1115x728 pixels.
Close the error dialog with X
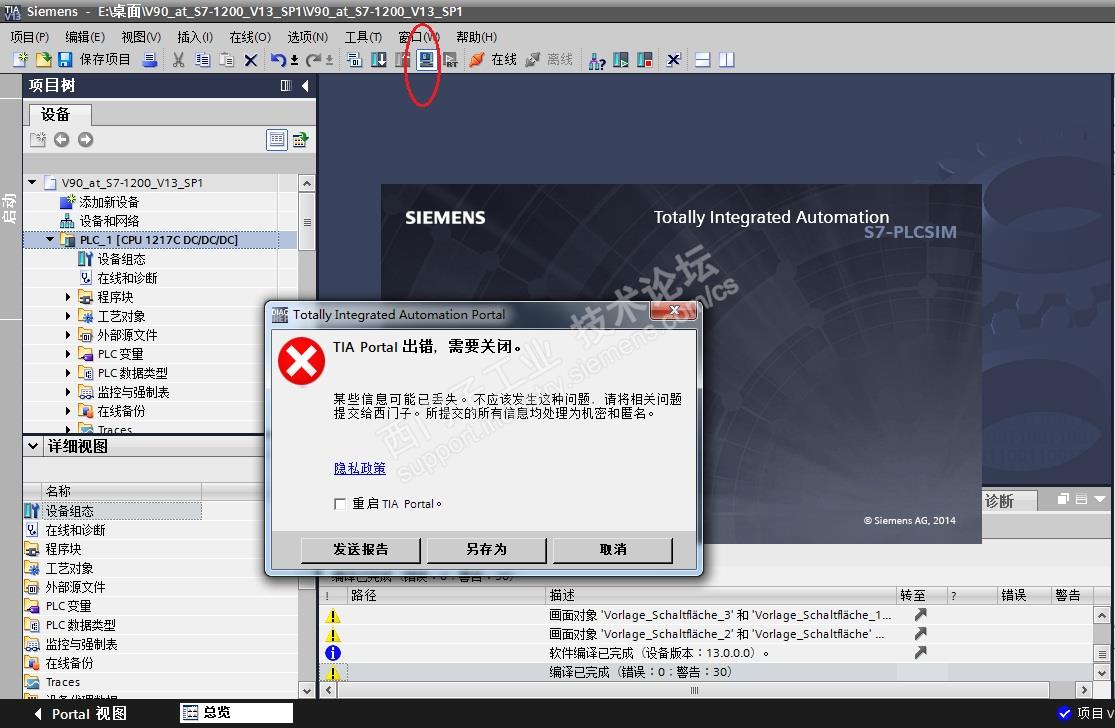[674, 310]
